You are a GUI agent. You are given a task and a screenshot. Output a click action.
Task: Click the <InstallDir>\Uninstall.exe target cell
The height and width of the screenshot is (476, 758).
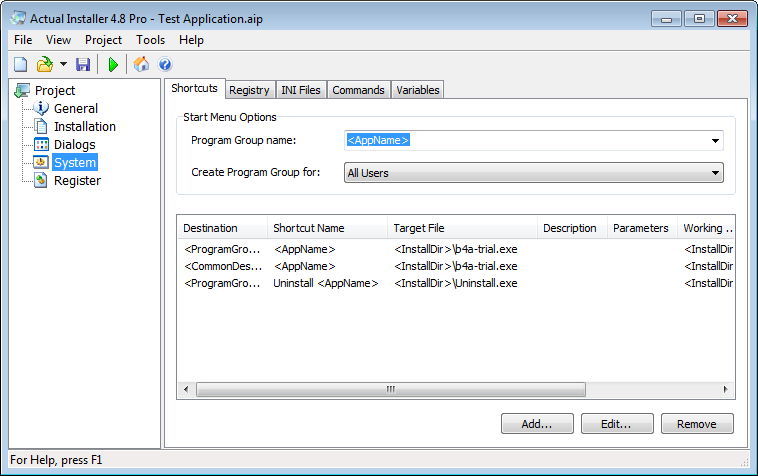[456, 283]
